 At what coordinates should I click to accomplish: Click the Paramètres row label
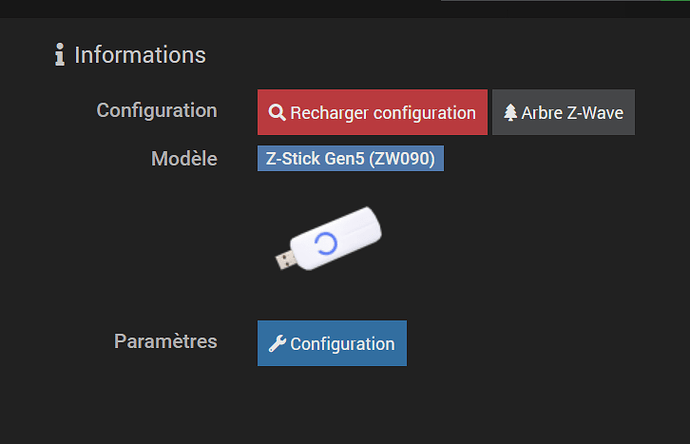(x=165, y=341)
